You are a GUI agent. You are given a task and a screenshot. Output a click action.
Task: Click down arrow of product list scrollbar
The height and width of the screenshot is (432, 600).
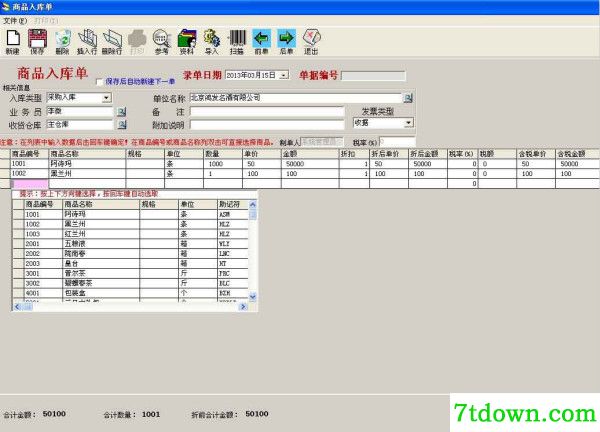(253, 297)
